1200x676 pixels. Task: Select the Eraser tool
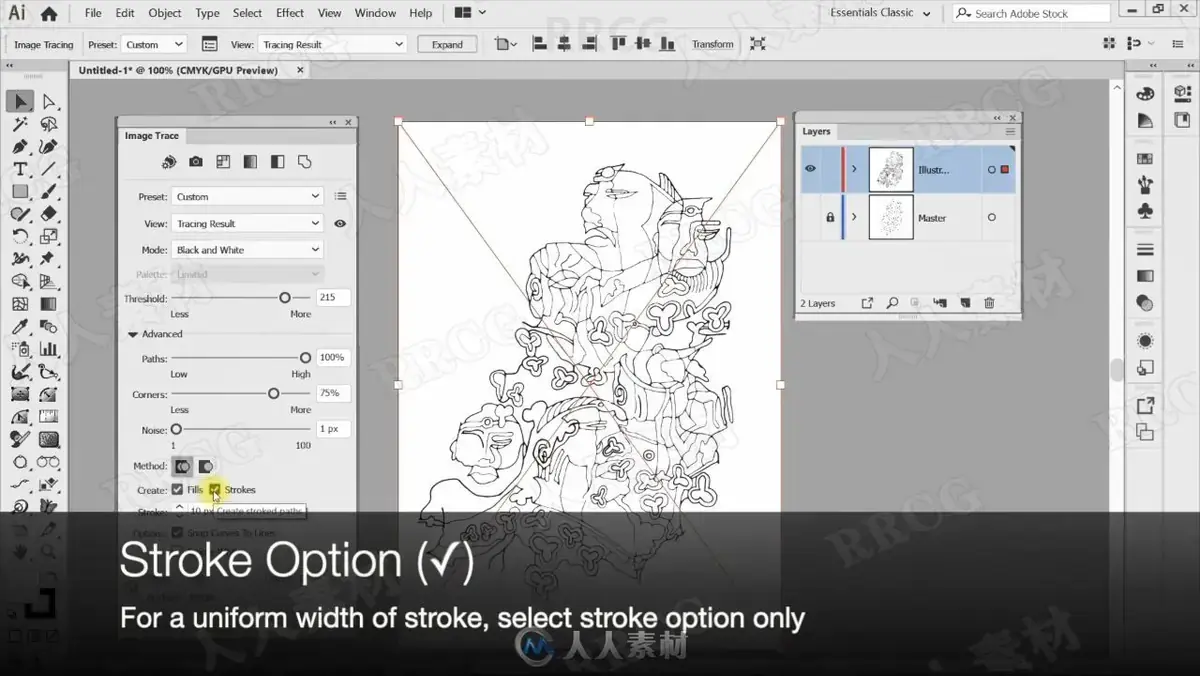click(48, 214)
